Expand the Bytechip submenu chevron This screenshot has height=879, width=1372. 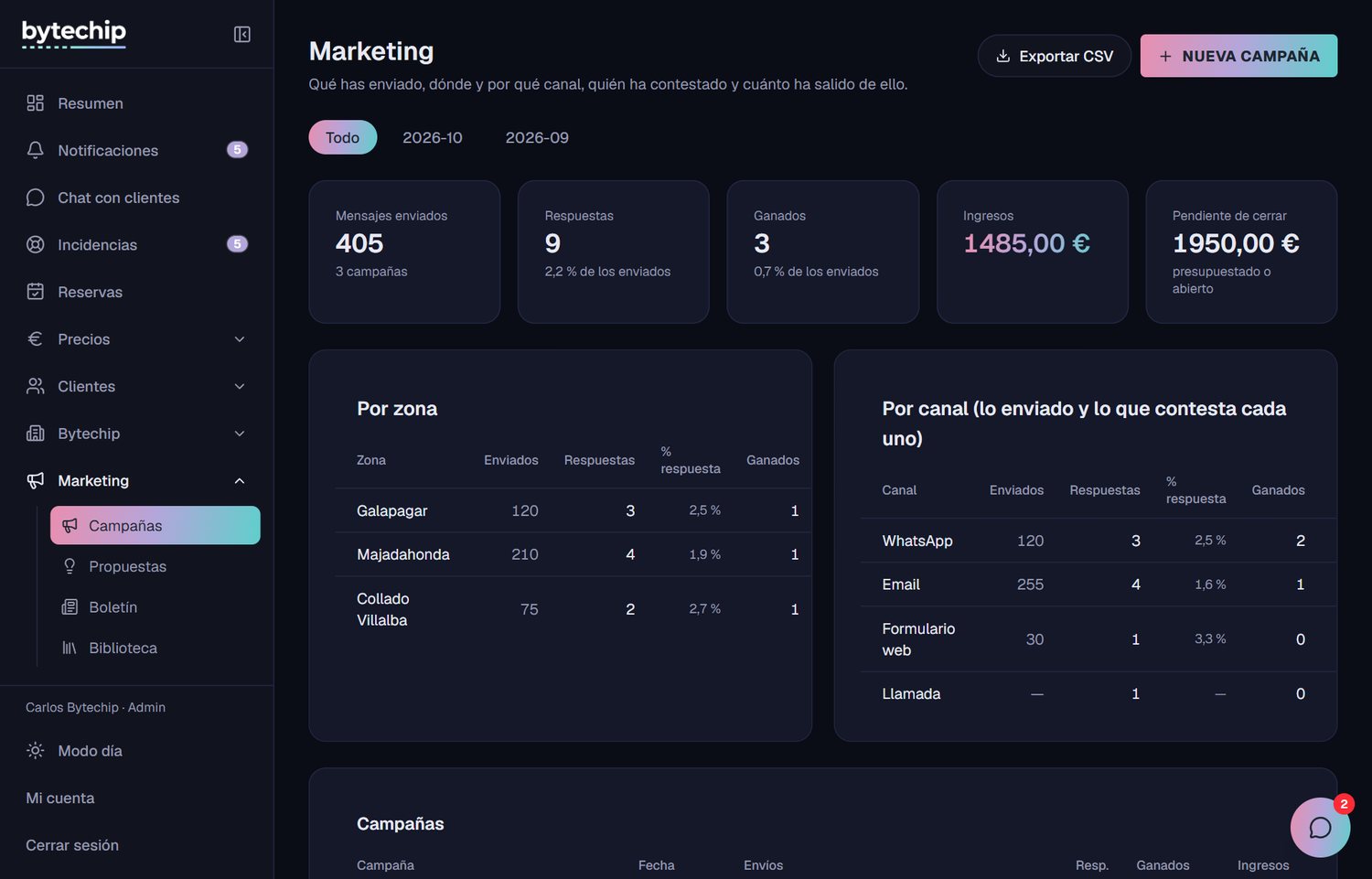(240, 434)
